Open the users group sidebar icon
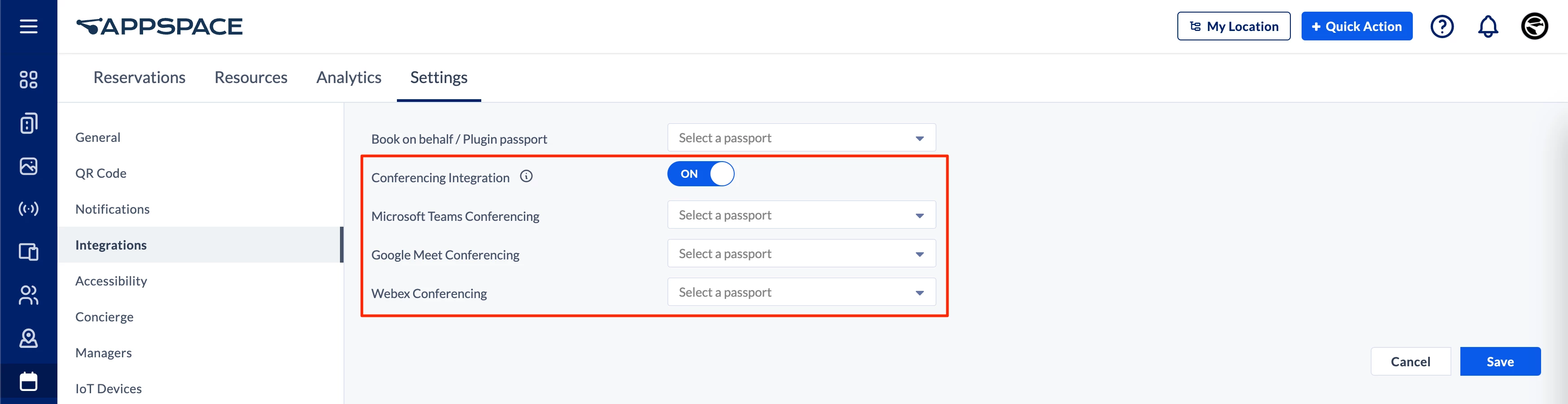The width and height of the screenshot is (1568, 404). tap(28, 295)
